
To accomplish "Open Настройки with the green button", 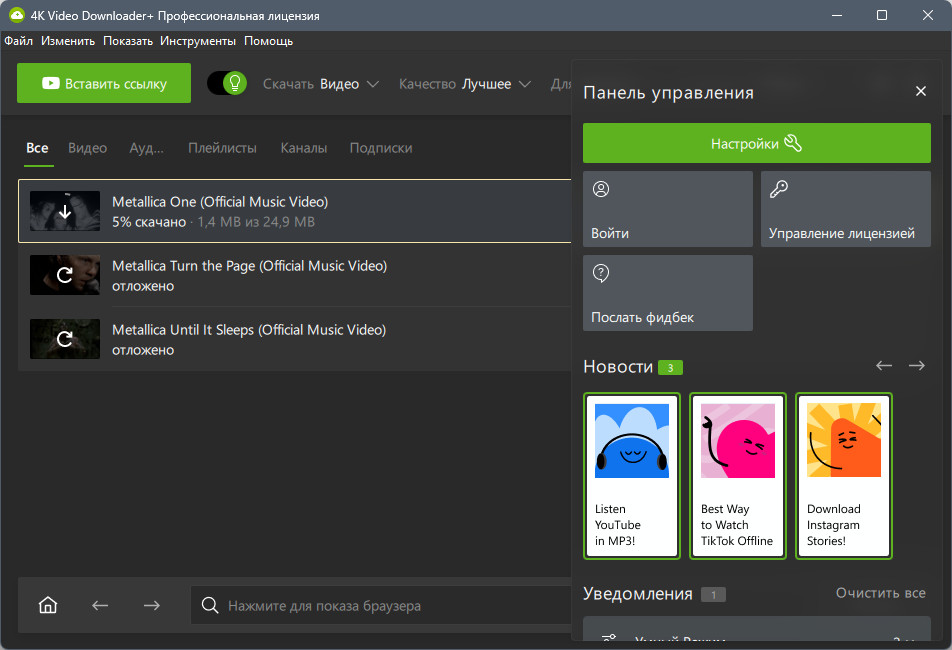I will tap(756, 143).
